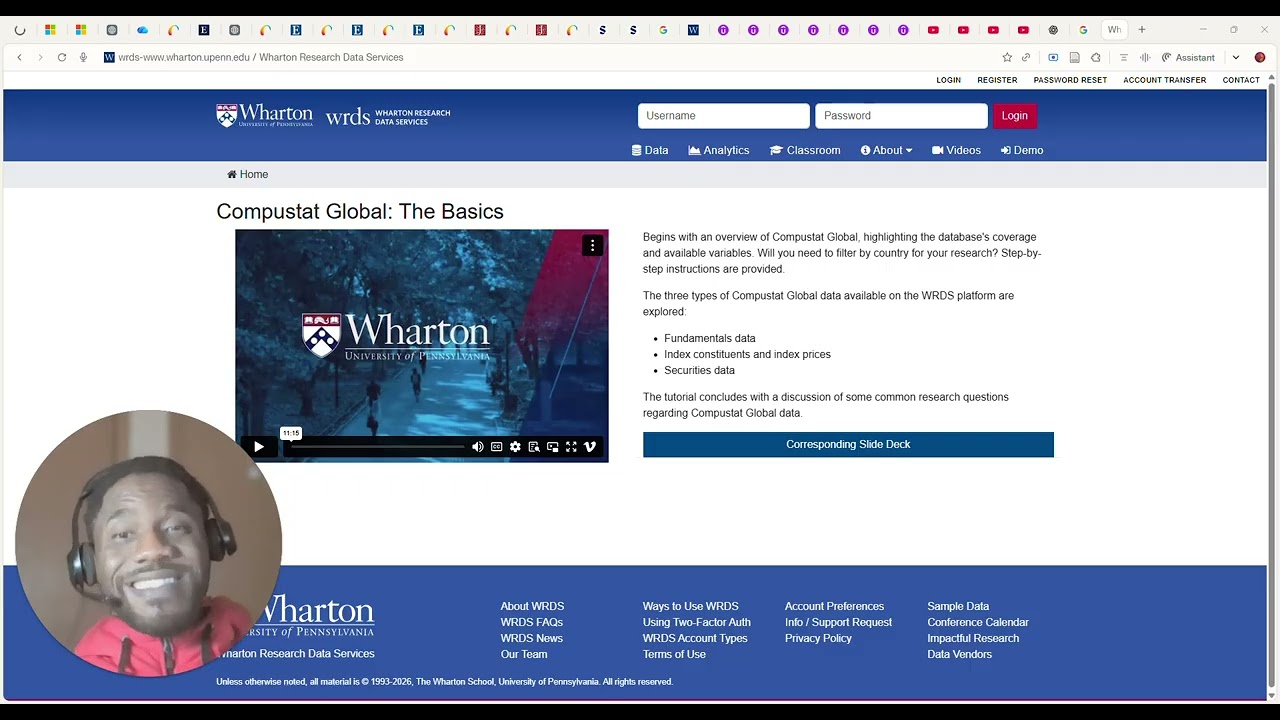Click the audio waveform toolbar icon
1280x720 pixels.
(x=1145, y=58)
